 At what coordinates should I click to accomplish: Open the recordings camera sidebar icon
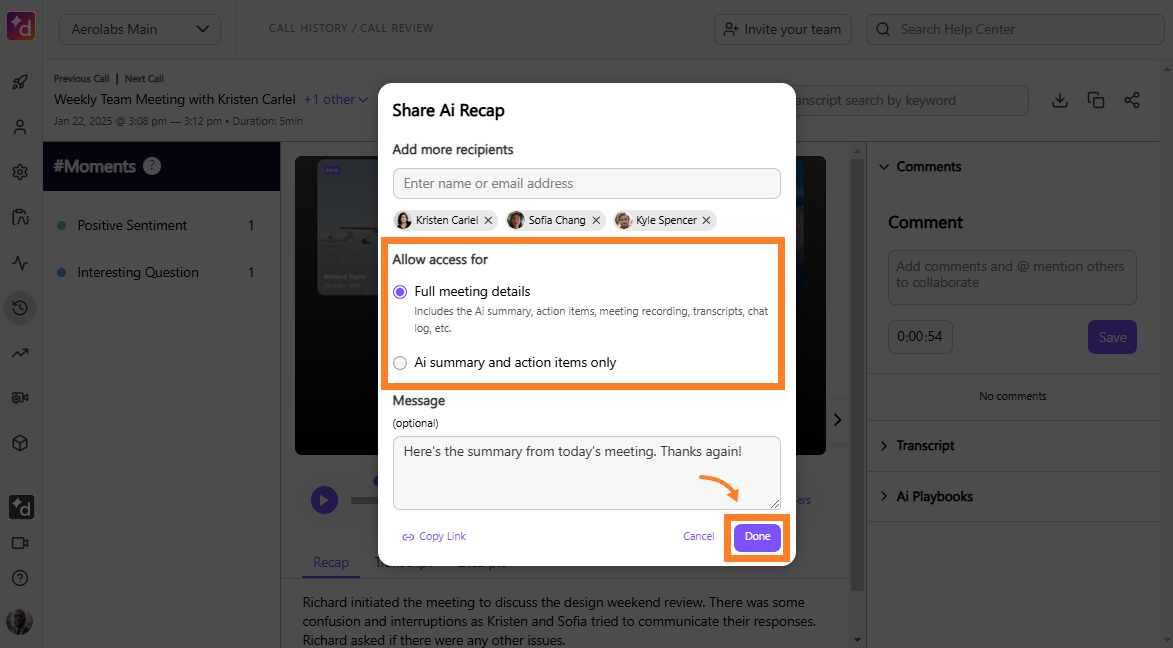[20, 398]
